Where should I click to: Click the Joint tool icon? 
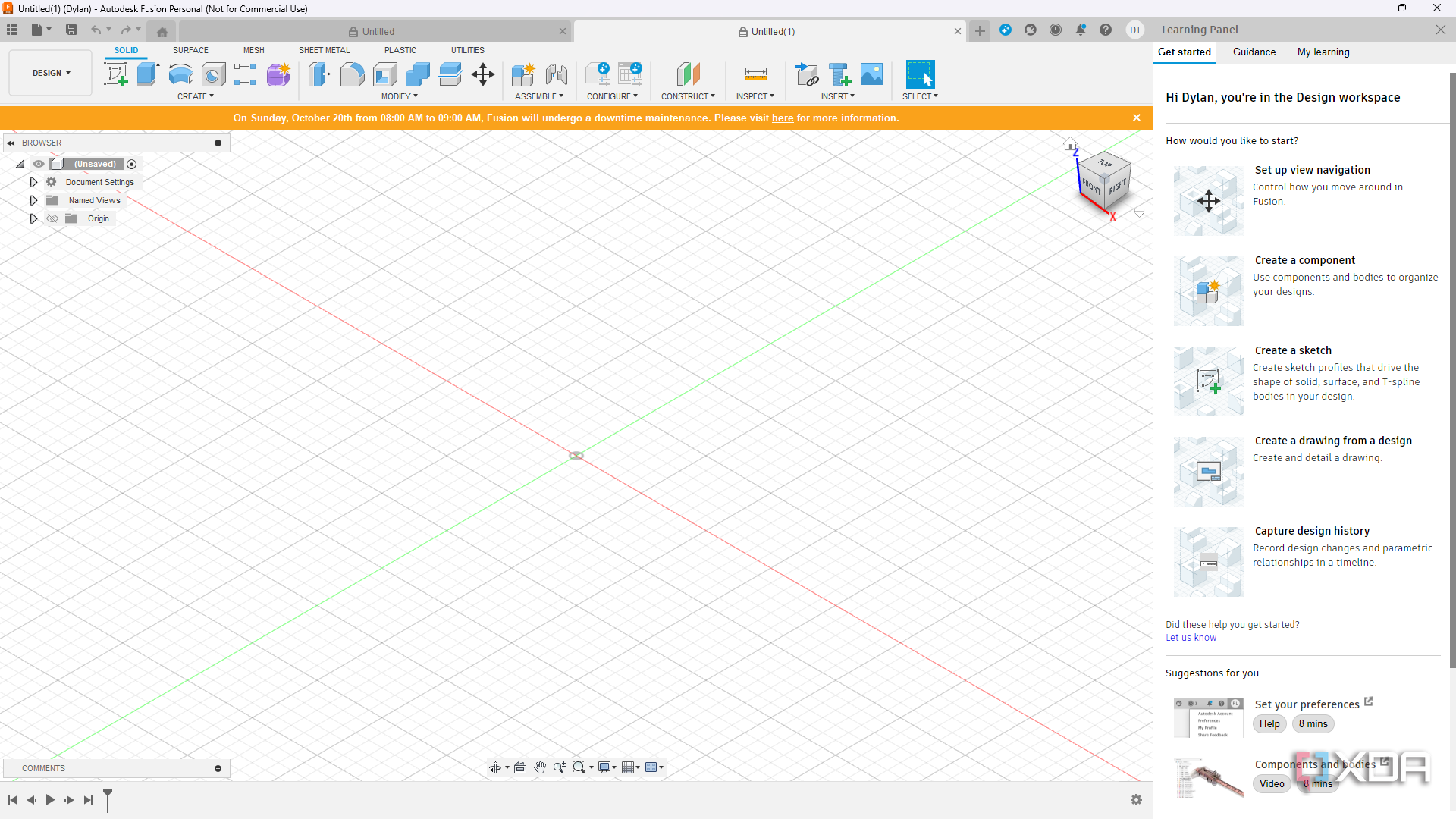pyautogui.click(x=557, y=74)
